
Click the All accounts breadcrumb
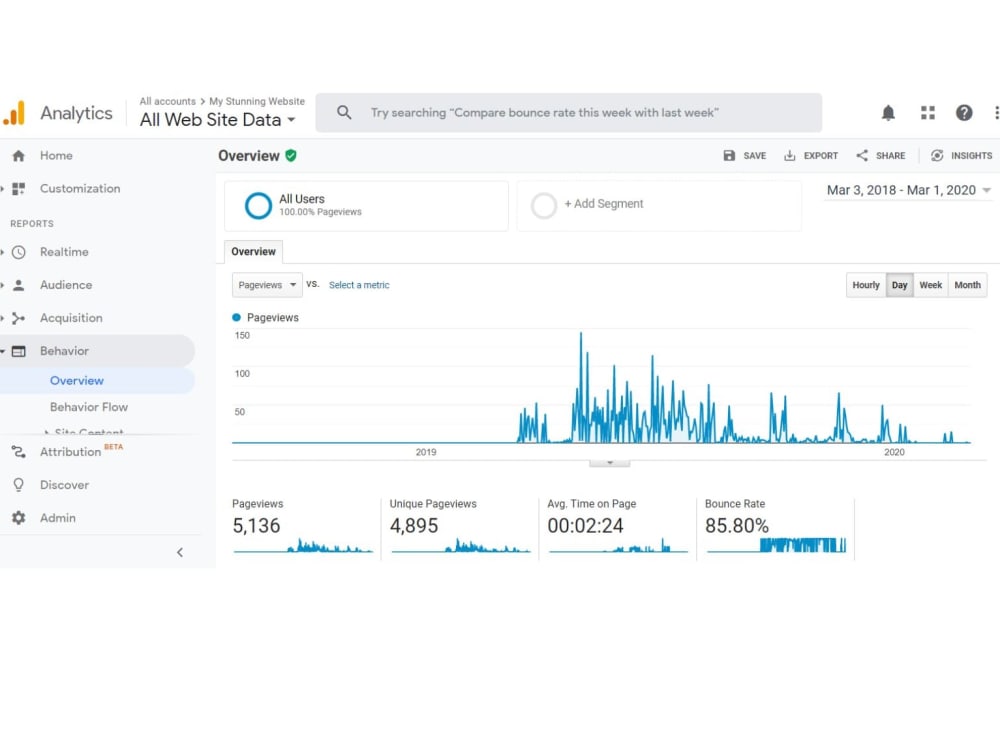(168, 101)
